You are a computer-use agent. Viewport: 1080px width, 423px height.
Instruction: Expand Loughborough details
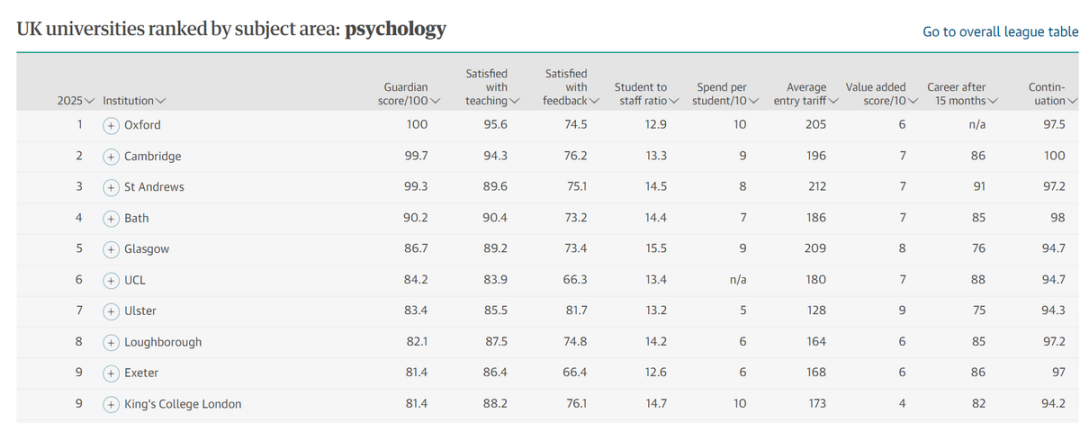pyautogui.click(x=111, y=342)
